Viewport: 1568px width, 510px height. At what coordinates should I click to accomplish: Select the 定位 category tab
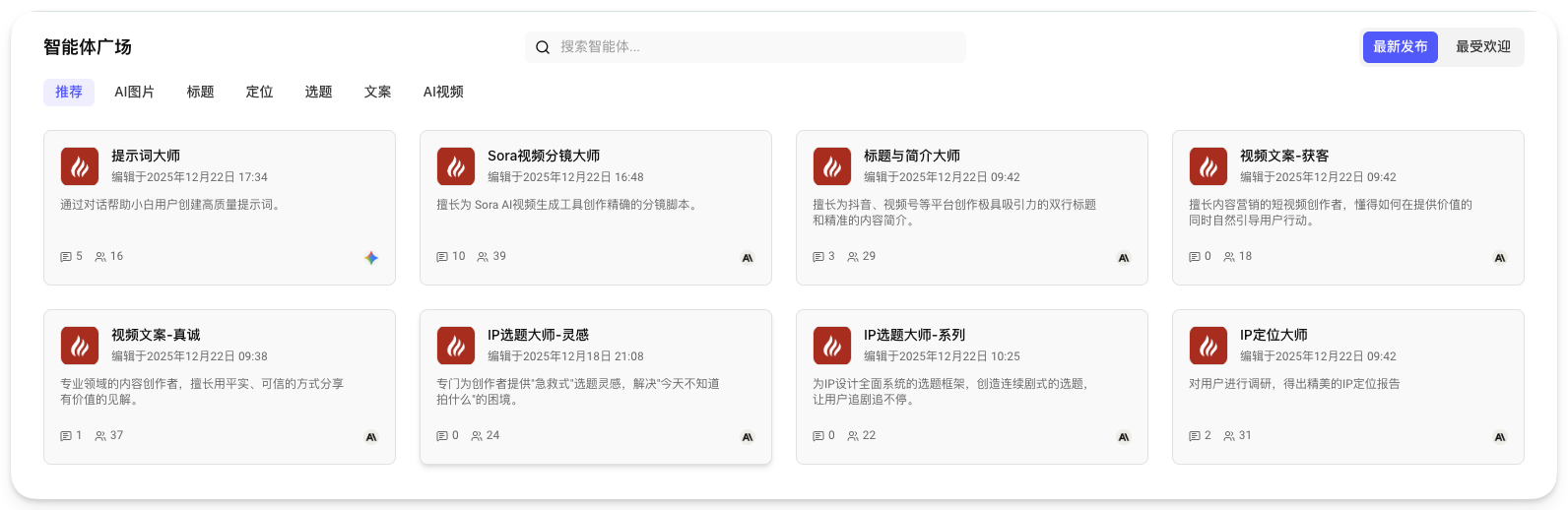[x=259, y=92]
